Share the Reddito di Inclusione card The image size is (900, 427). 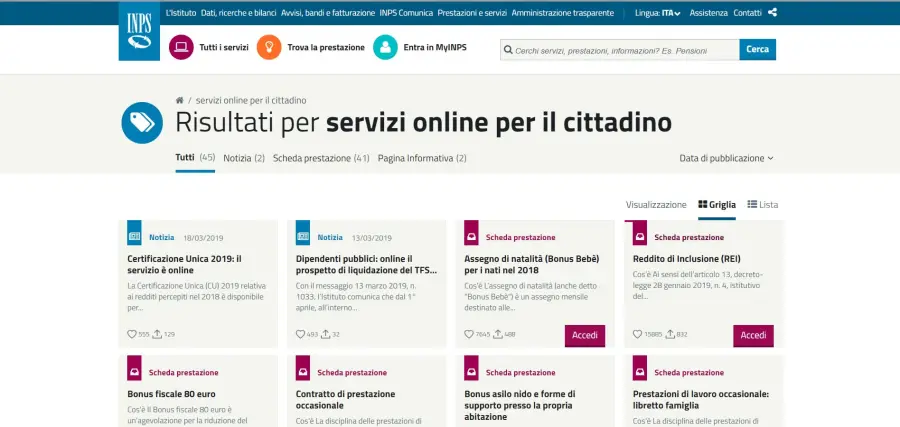670,334
